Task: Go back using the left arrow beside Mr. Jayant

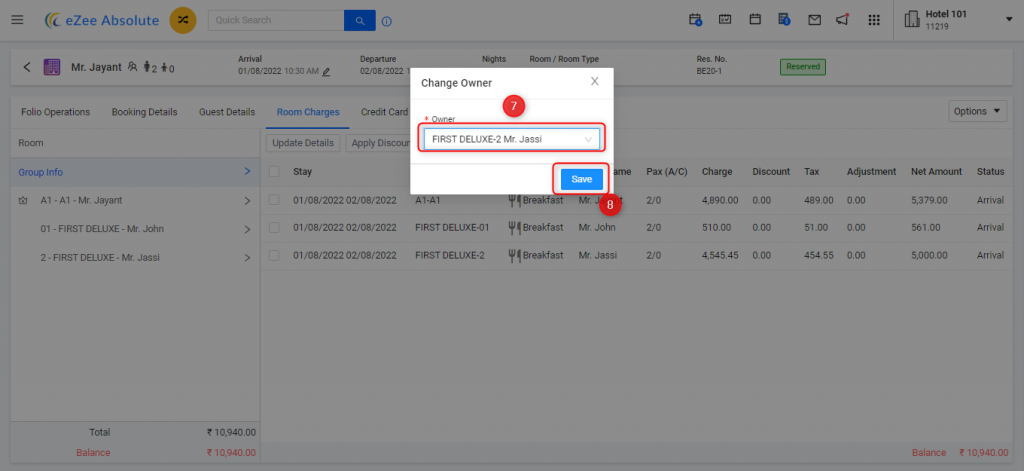Action: click(x=27, y=67)
